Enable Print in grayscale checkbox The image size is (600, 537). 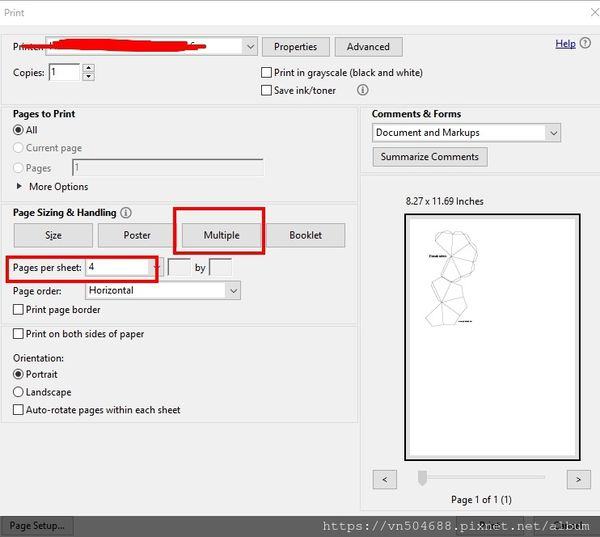[x=266, y=73]
